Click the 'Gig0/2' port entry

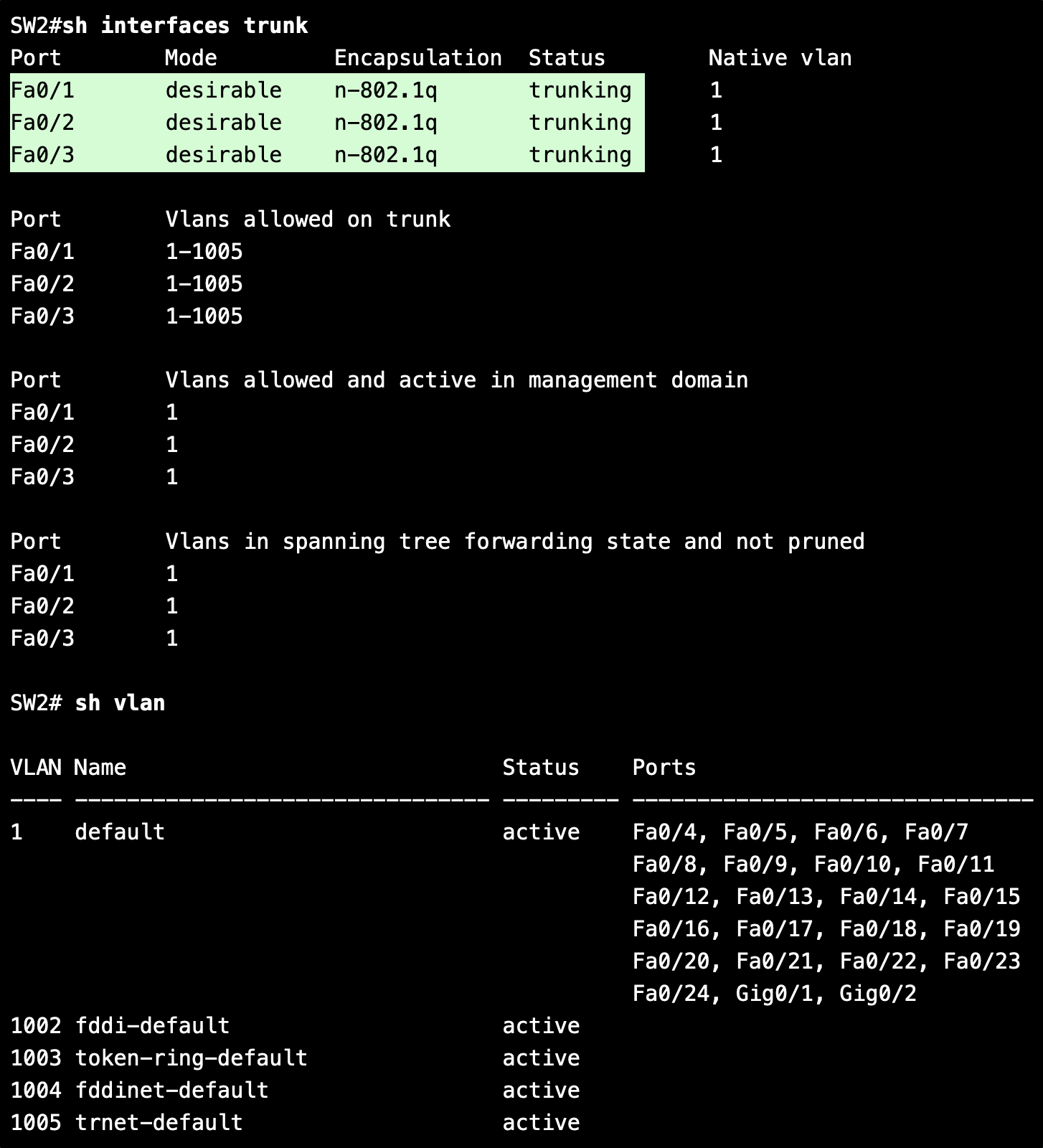tap(878, 994)
